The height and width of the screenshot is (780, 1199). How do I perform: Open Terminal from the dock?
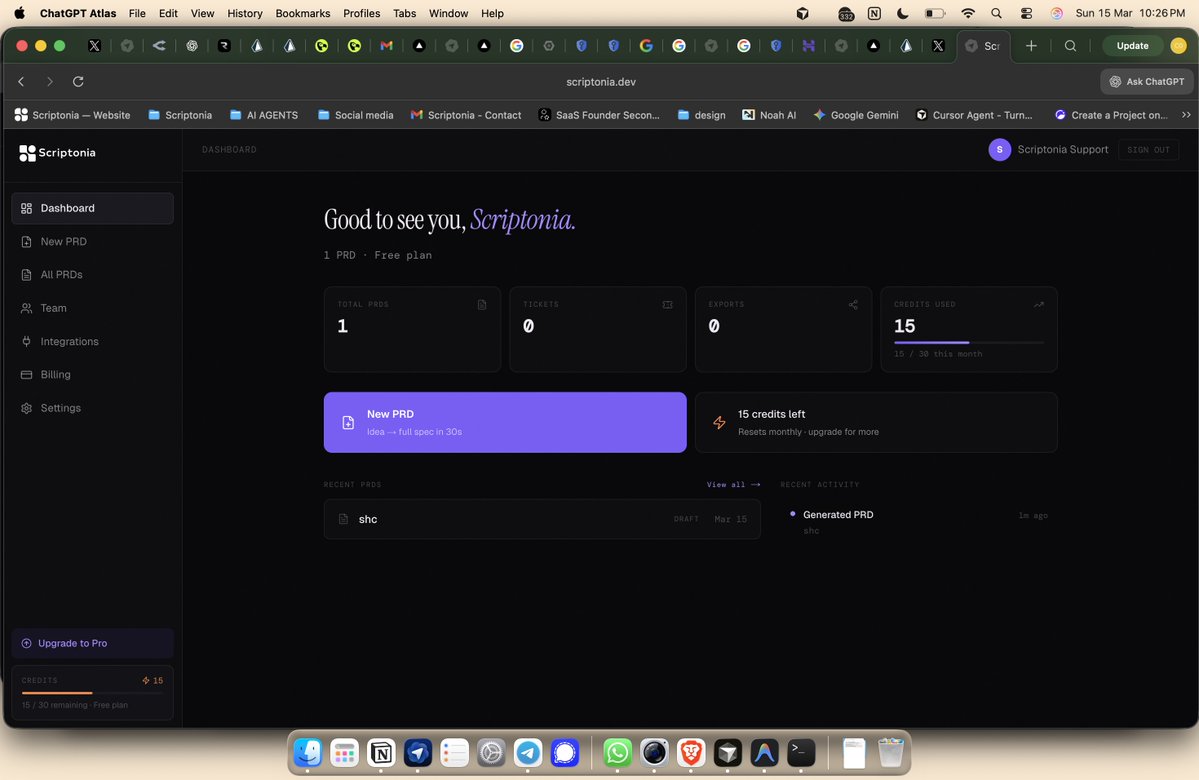(x=801, y=753)
